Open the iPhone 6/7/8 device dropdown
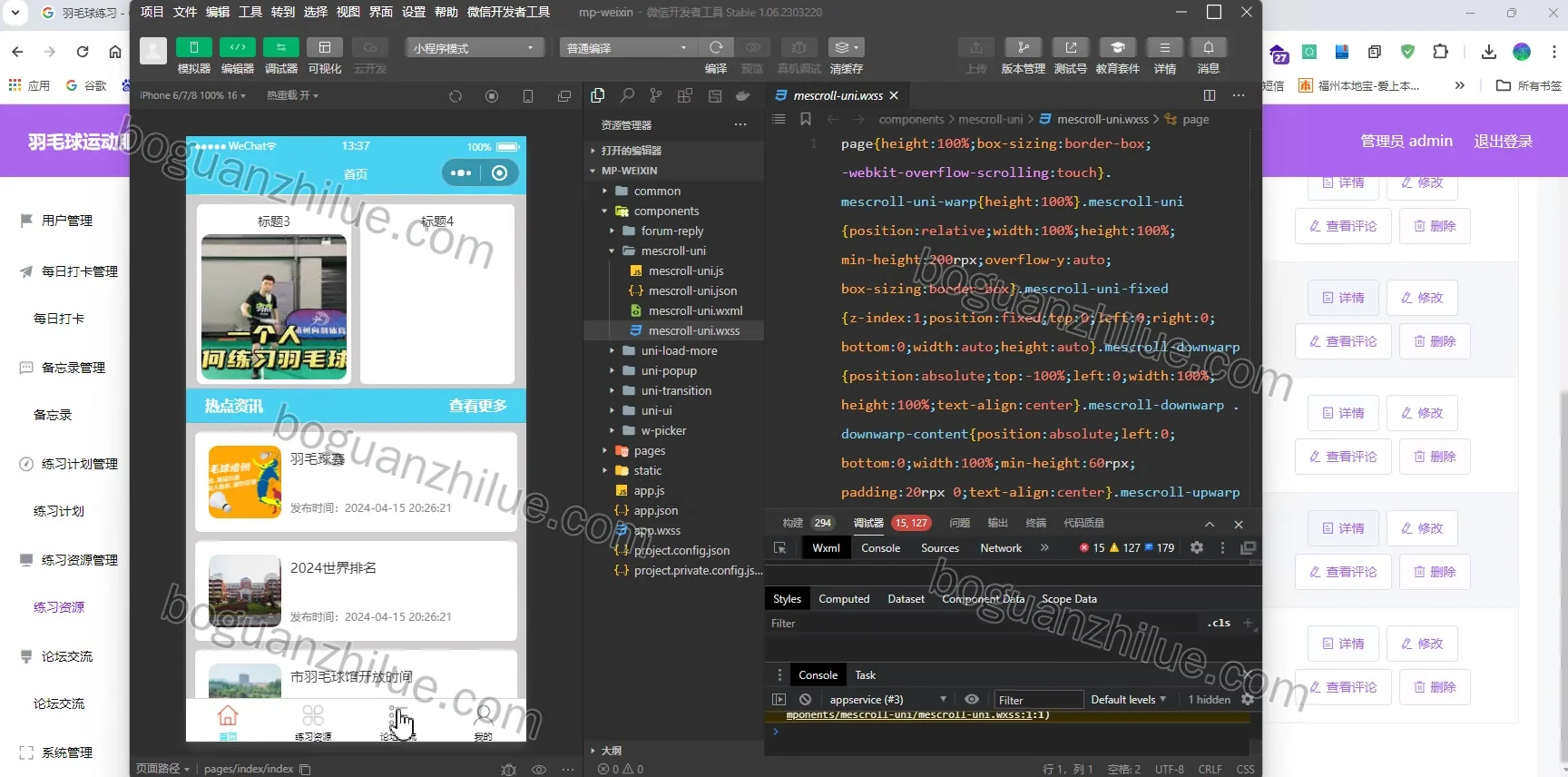 192,95
